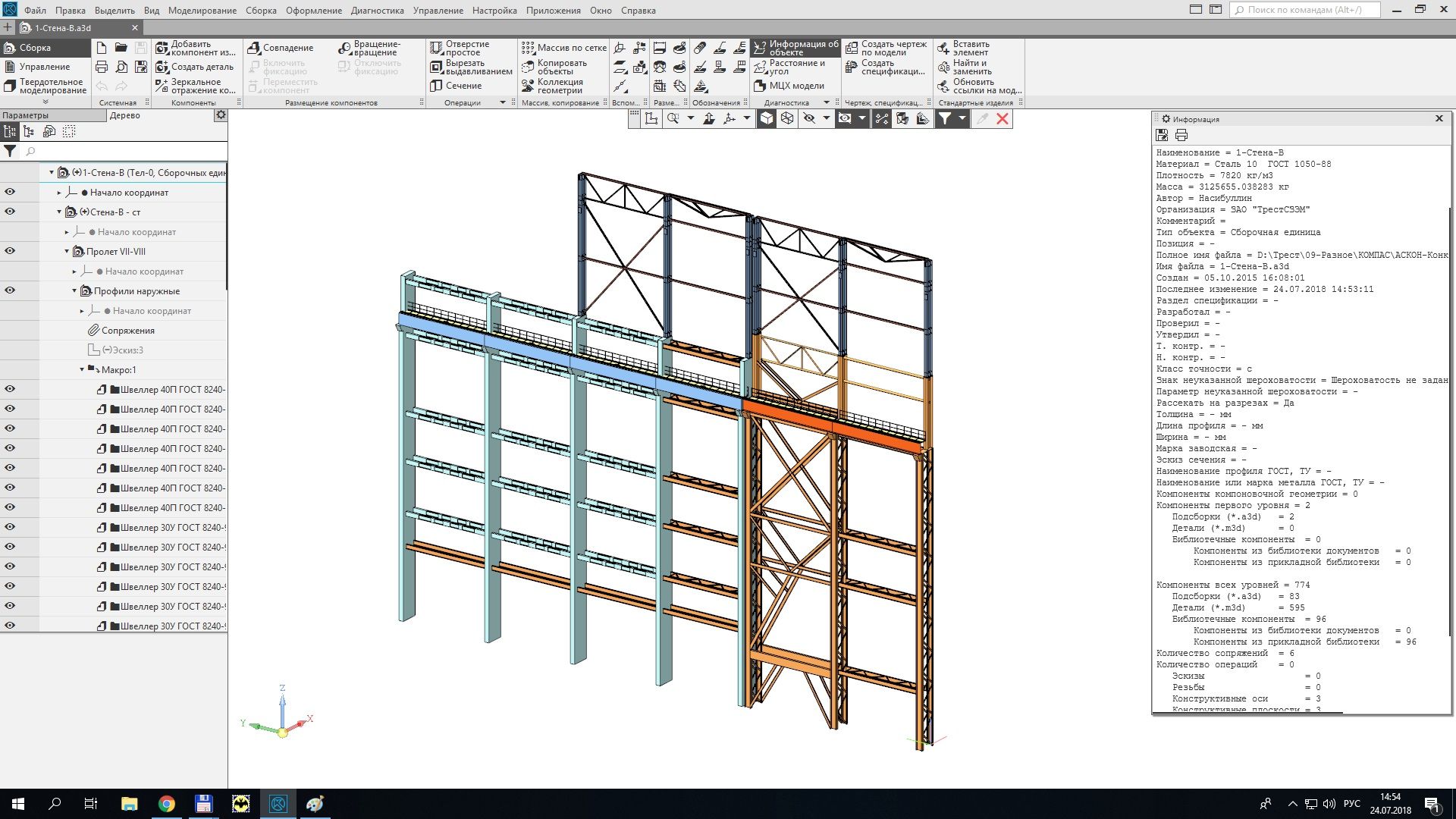Open the zoom tool dropdown arrow

(690, 118)
